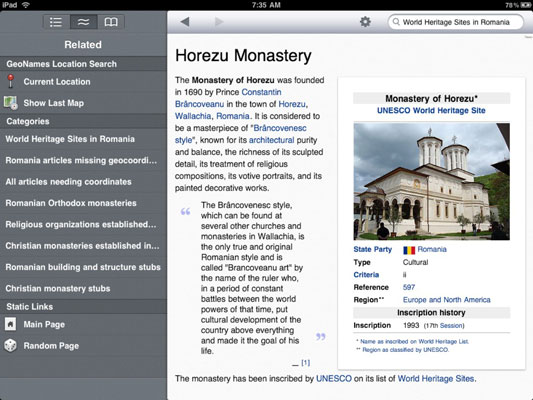Go forward with the right arrow
533x400 pixels.
point(219,22)
